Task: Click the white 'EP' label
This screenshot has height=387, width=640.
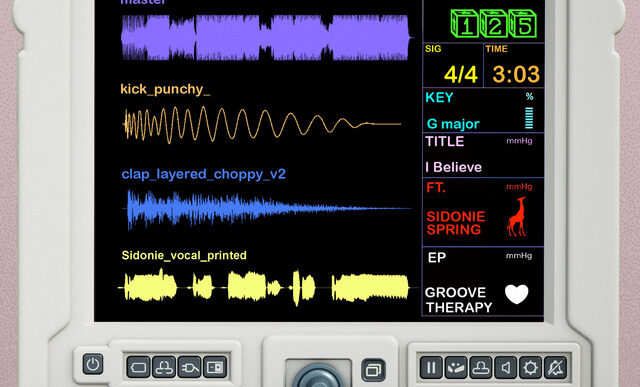Action: (x=437, y=258)
